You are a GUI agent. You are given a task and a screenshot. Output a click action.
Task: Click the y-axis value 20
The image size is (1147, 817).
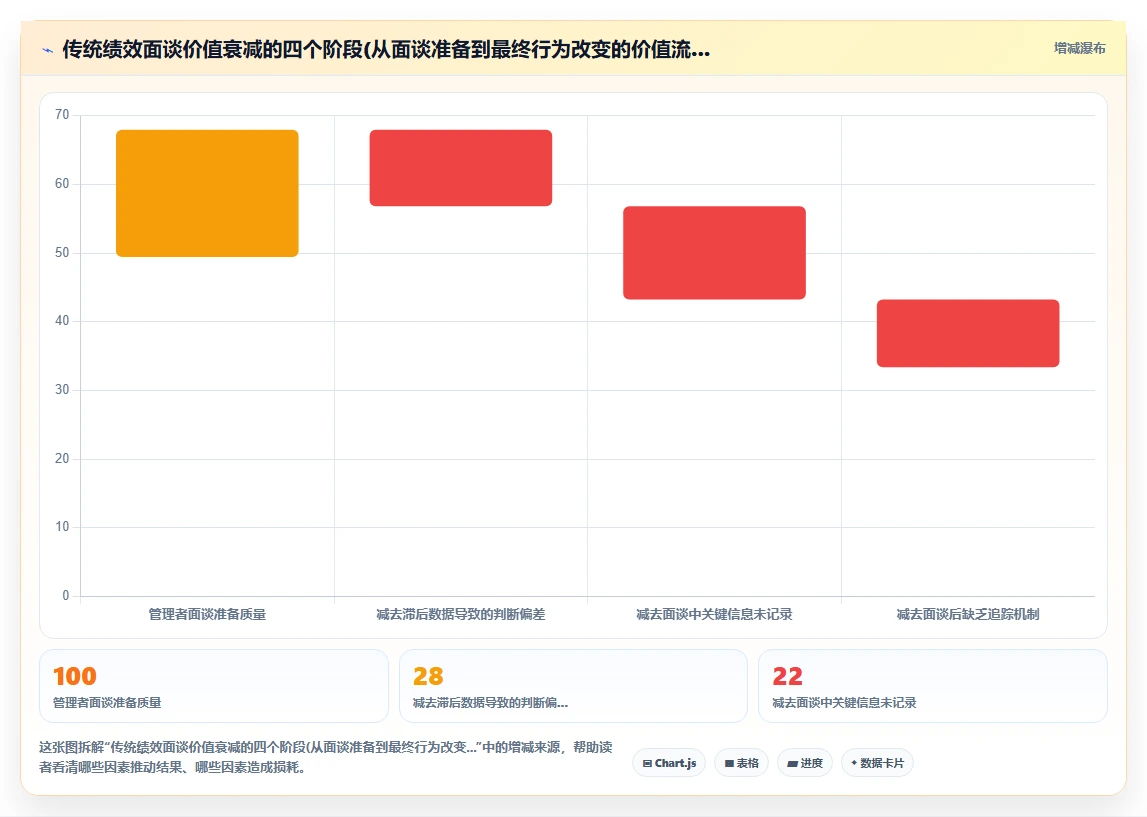click(62, 459)
